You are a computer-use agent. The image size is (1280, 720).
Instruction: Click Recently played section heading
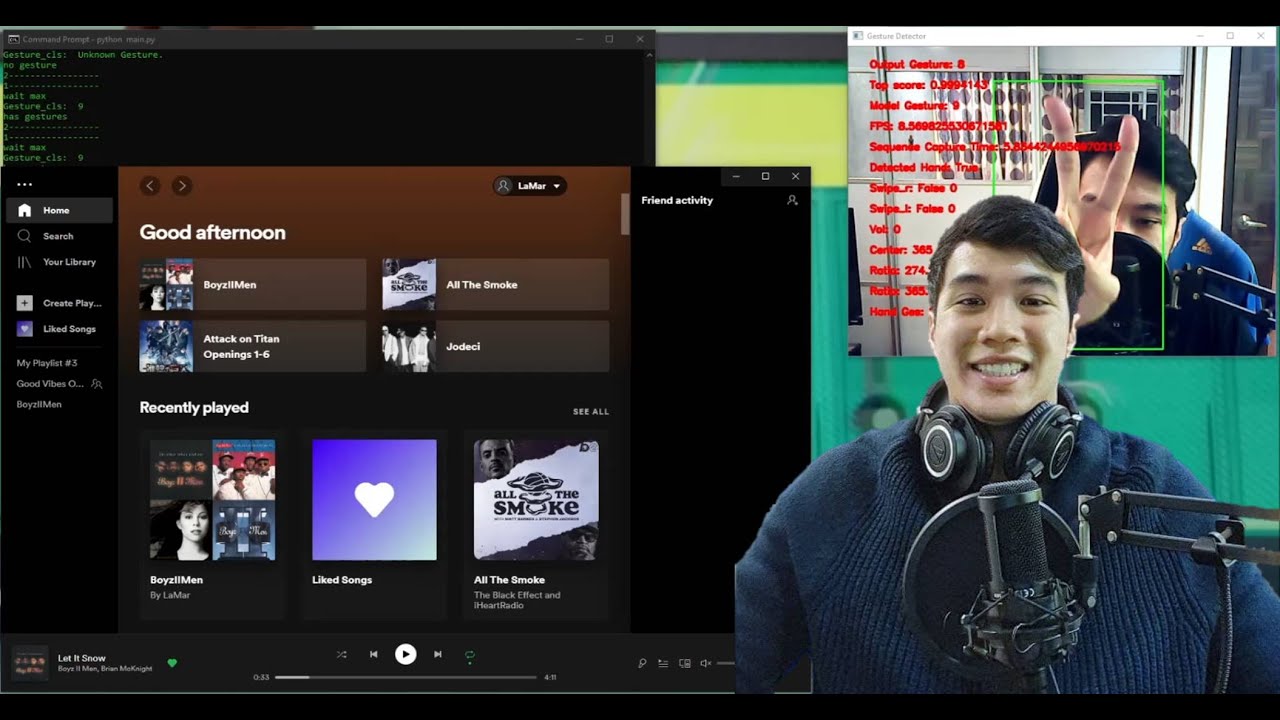pos(194,408)
